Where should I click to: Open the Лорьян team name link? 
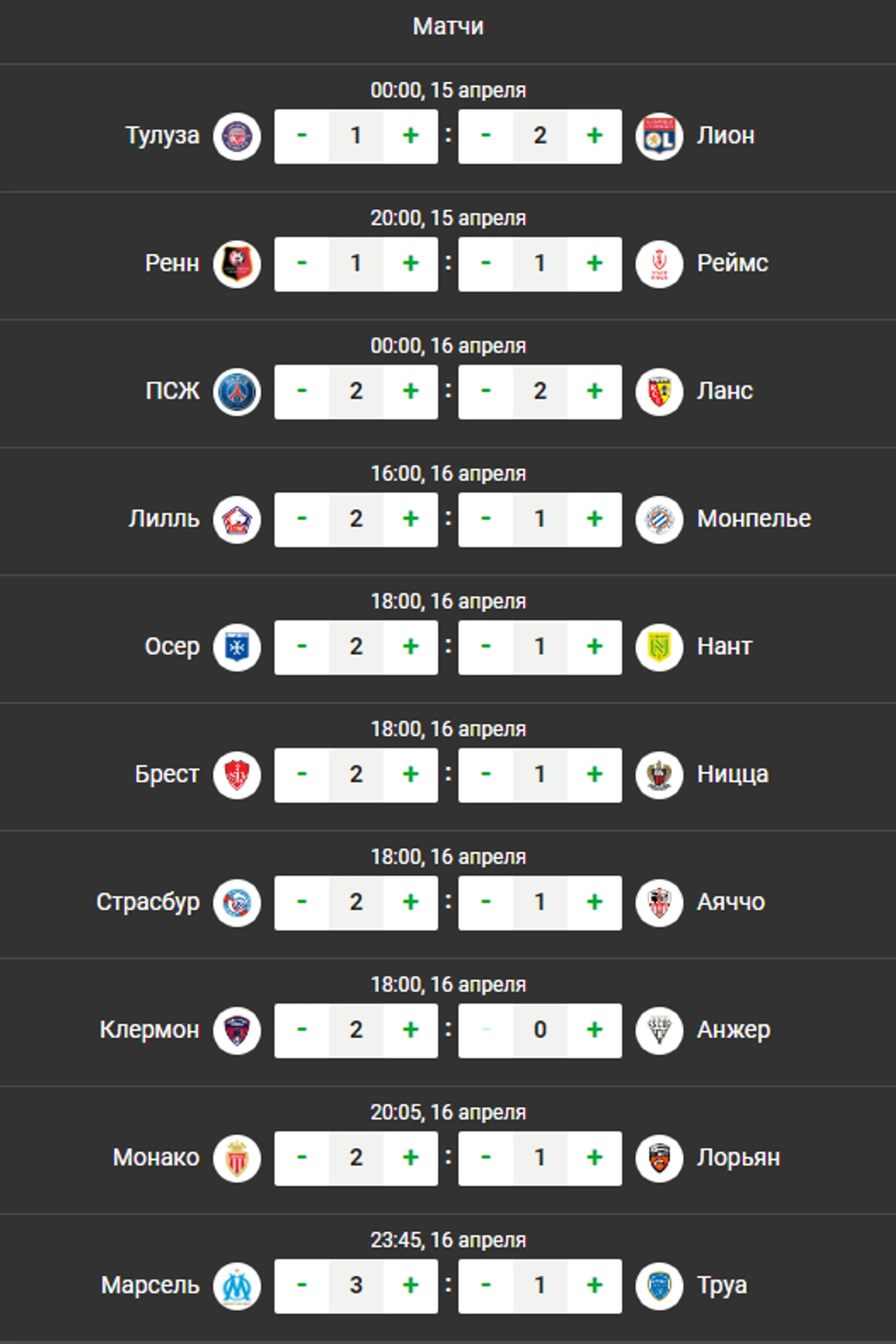(x=738, y=1158)
